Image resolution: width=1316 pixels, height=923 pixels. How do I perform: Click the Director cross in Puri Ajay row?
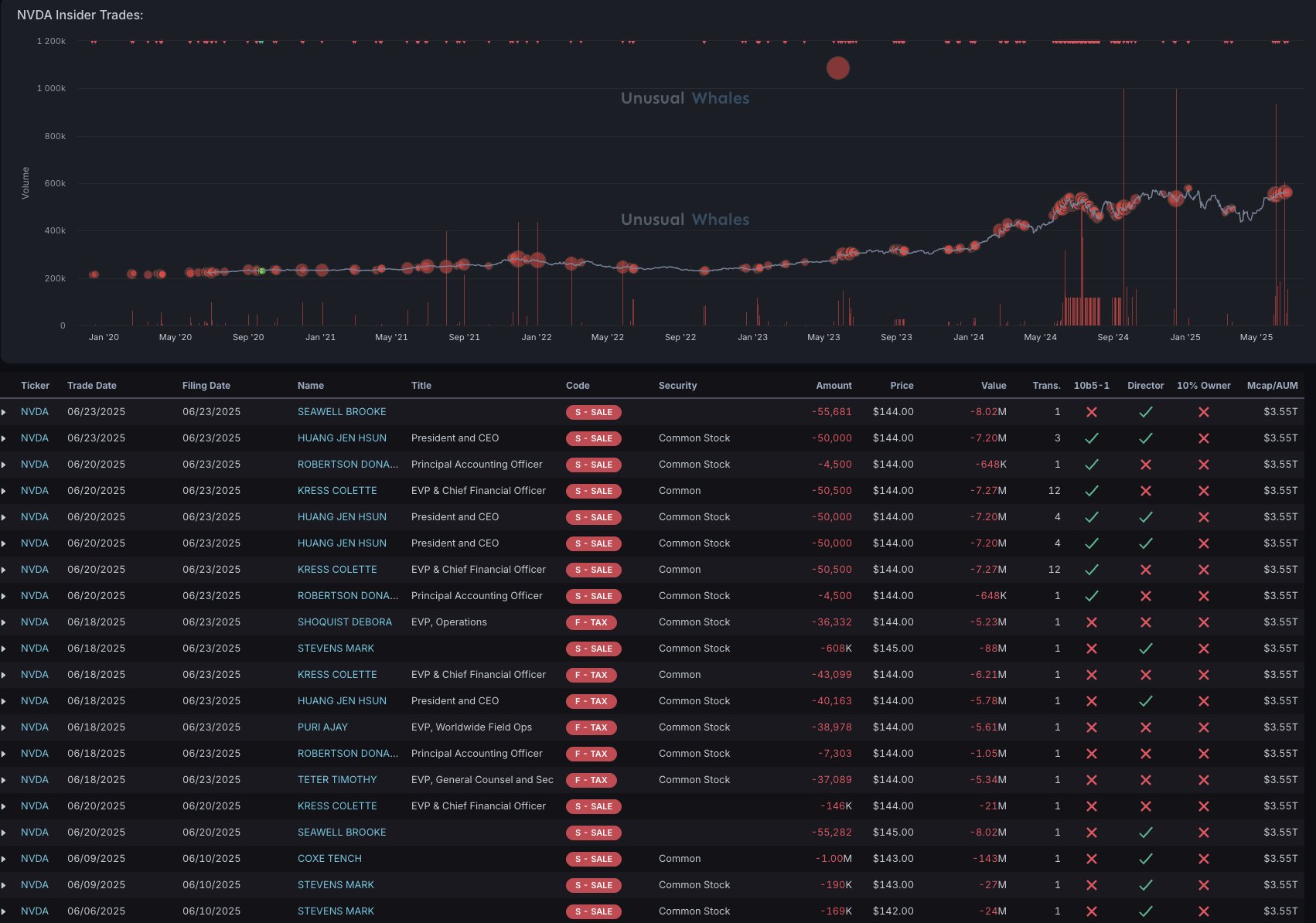coord(1145,727)
